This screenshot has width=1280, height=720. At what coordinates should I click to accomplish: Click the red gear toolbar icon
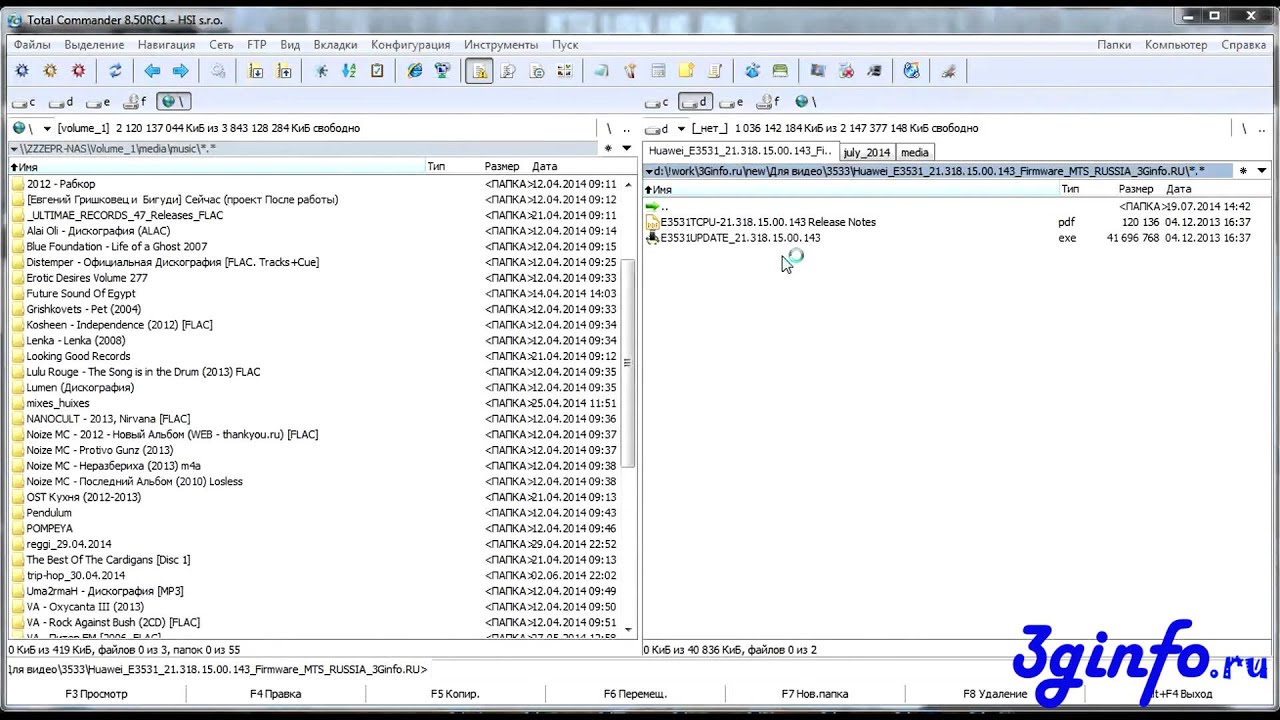tap(78, 71)
